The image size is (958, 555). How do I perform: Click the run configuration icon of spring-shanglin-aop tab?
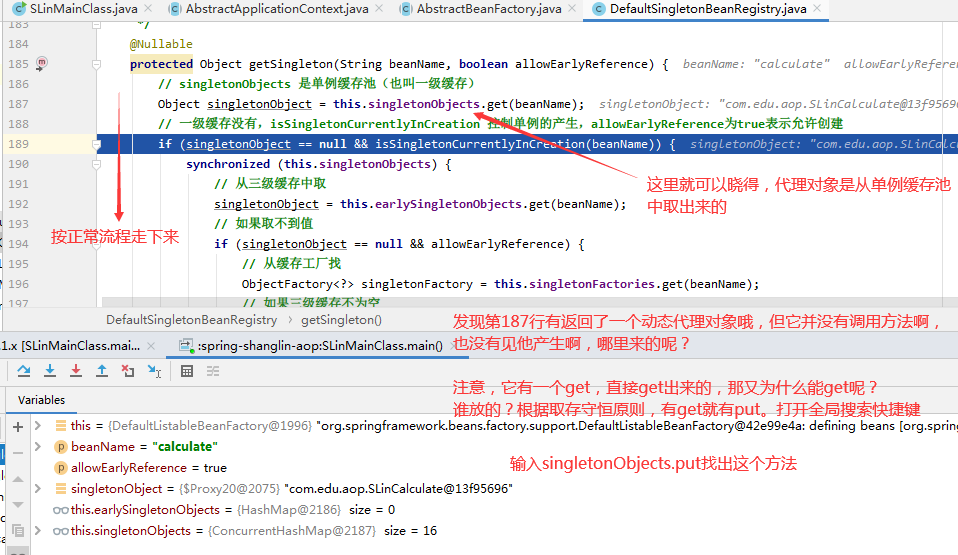pos(186,345)
